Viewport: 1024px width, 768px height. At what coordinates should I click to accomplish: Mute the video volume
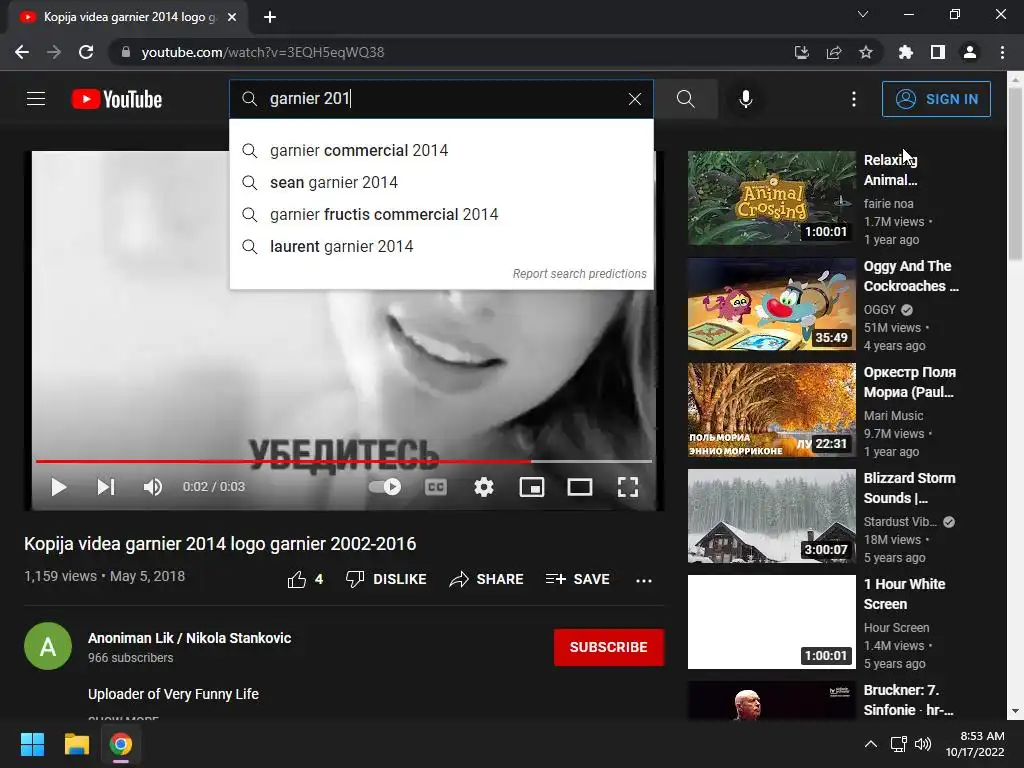pyautogui.click(x=153, y=487)
